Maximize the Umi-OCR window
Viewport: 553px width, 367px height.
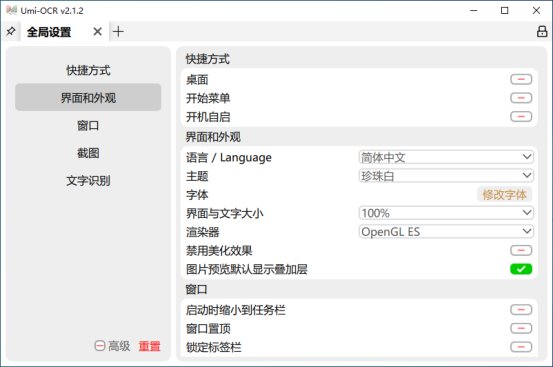505,11
